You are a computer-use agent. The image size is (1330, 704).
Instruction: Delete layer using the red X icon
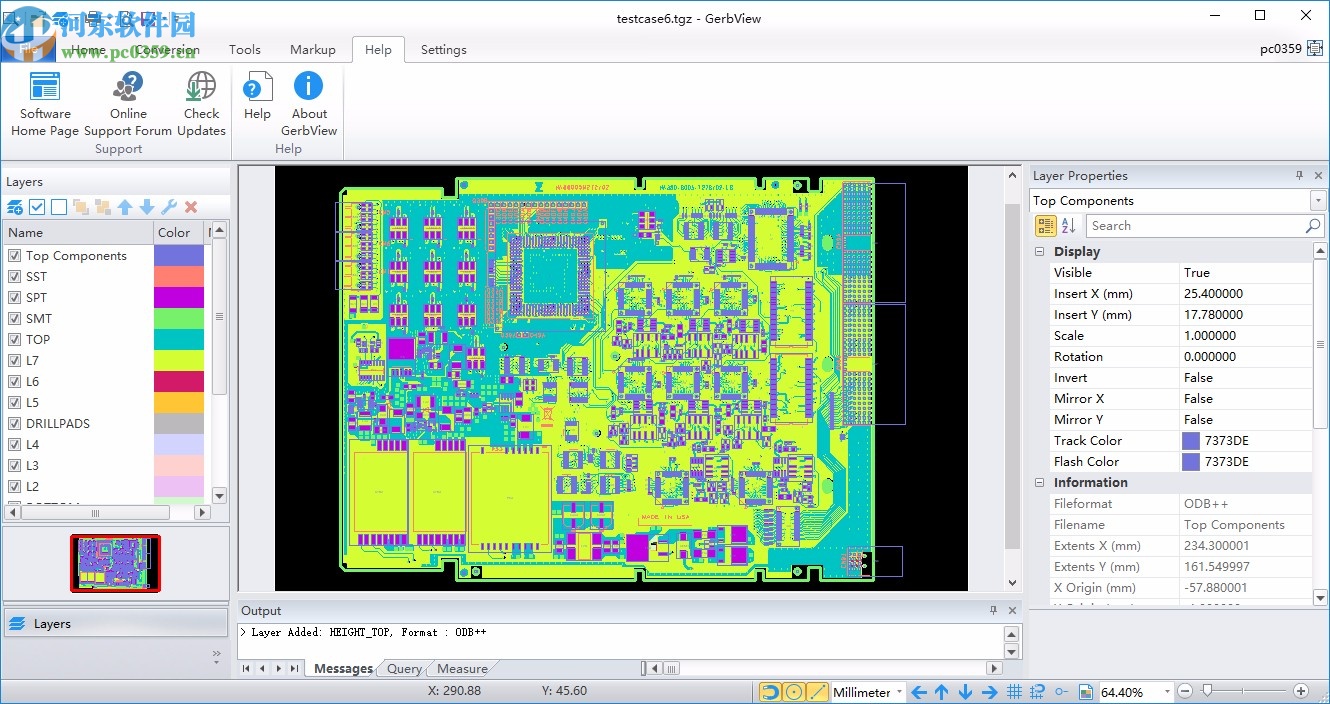pyautogui.click(x=191, y=207)
